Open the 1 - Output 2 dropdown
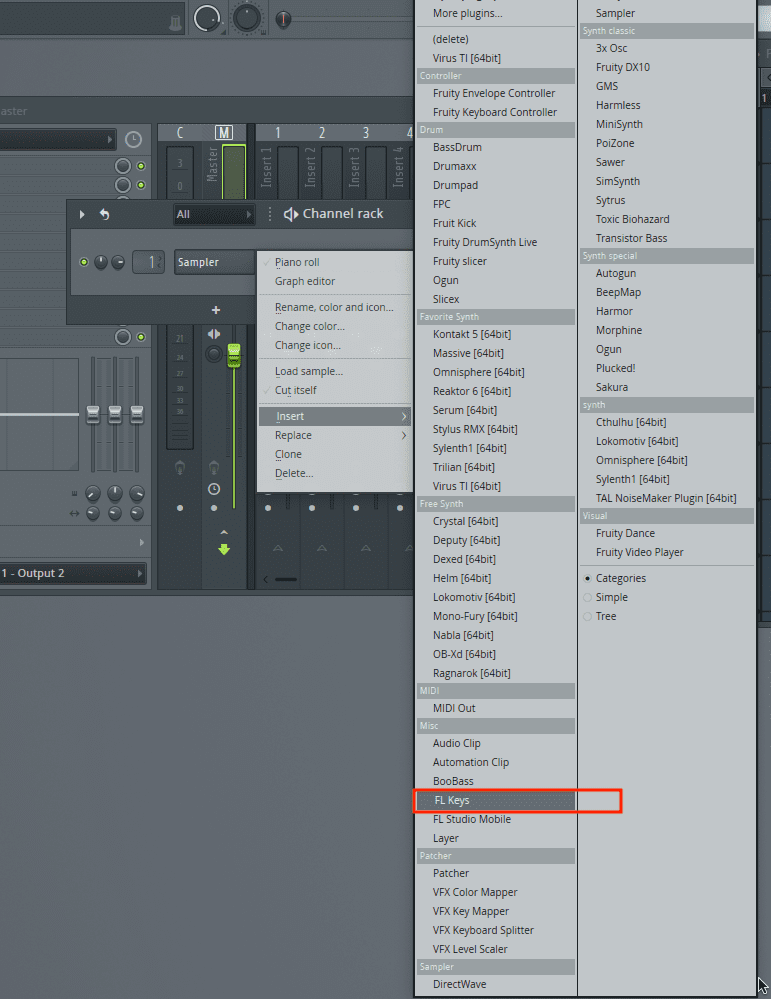The width and height of the screenshot is (771, 999). 72,573
